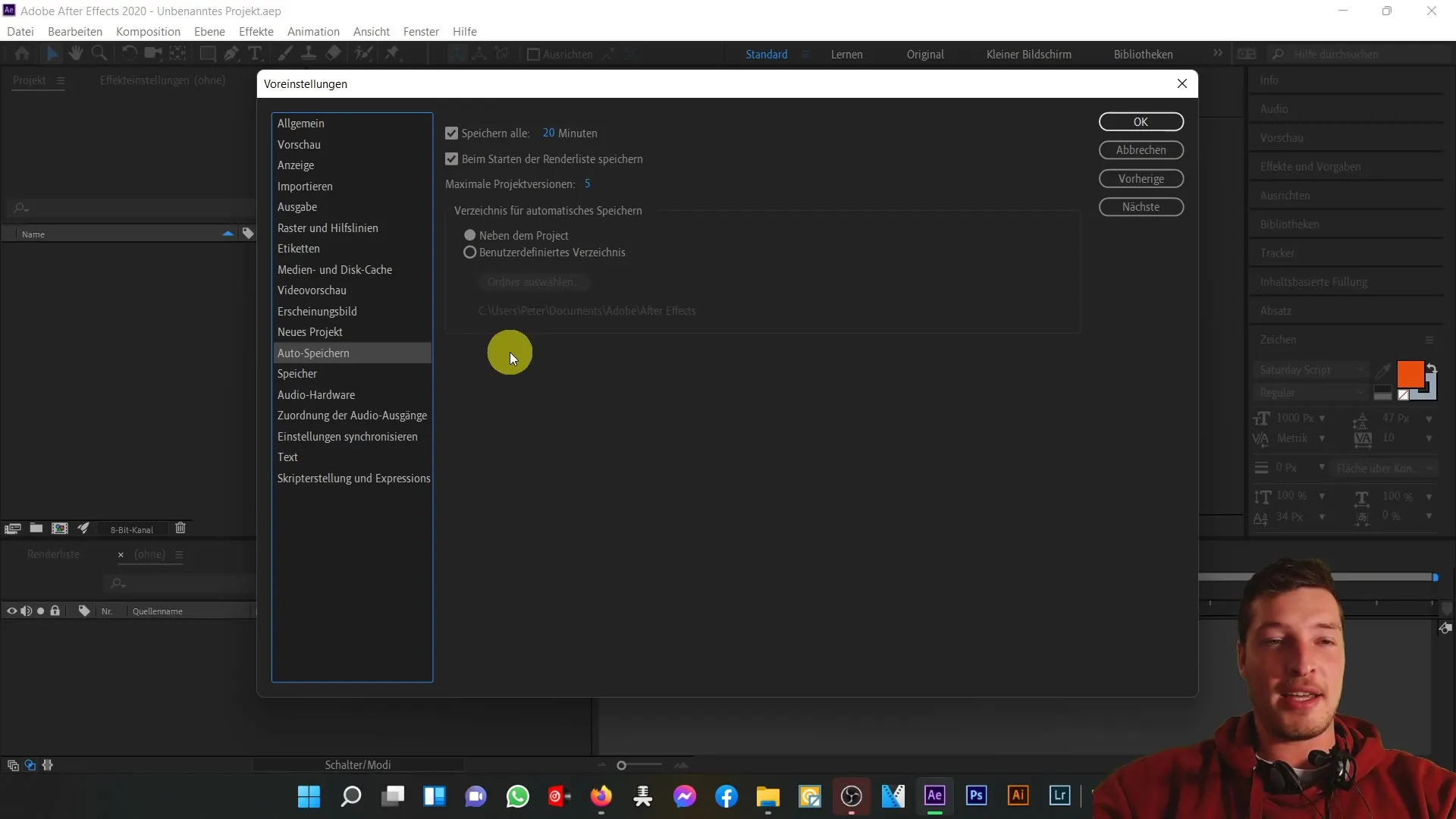Viewport: 1456px width, 819px height.
Task: Toggle Beim Starten der Renderliste speichern
Action: (451, 158)
